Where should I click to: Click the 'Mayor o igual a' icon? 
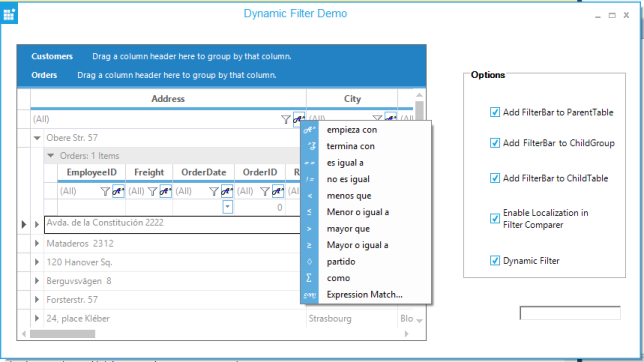310,245
